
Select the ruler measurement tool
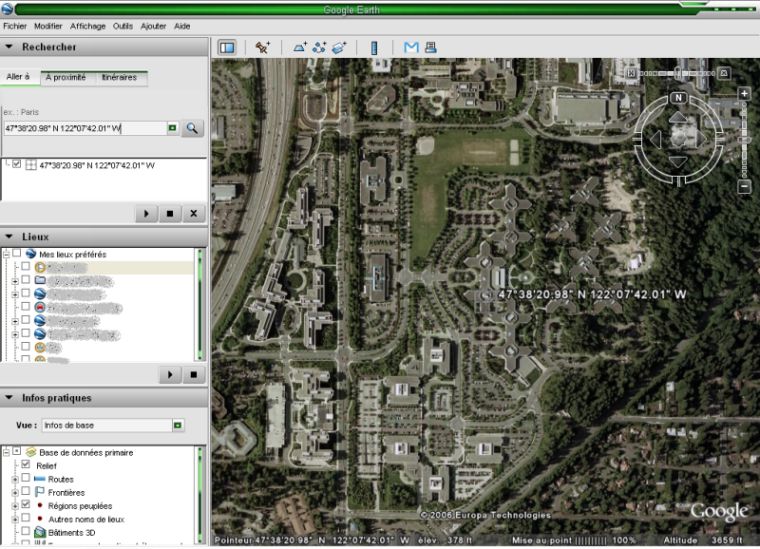(x=374, y=47)
